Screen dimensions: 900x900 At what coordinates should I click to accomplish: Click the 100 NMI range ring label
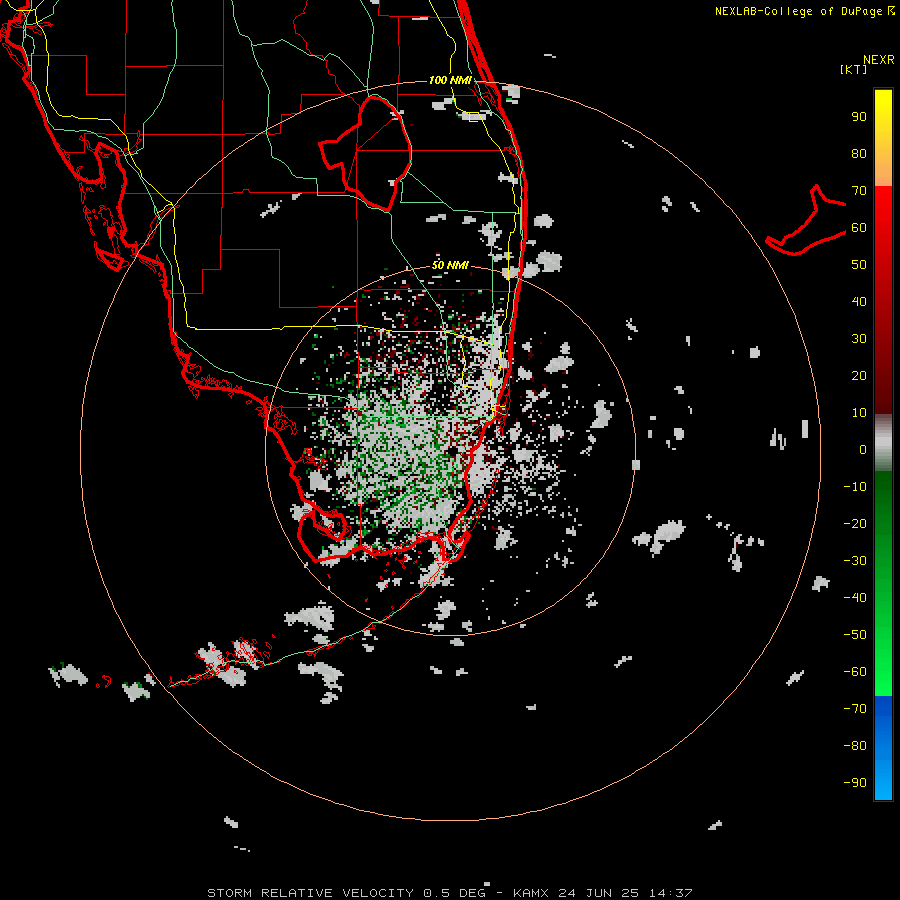coord(450,80)
